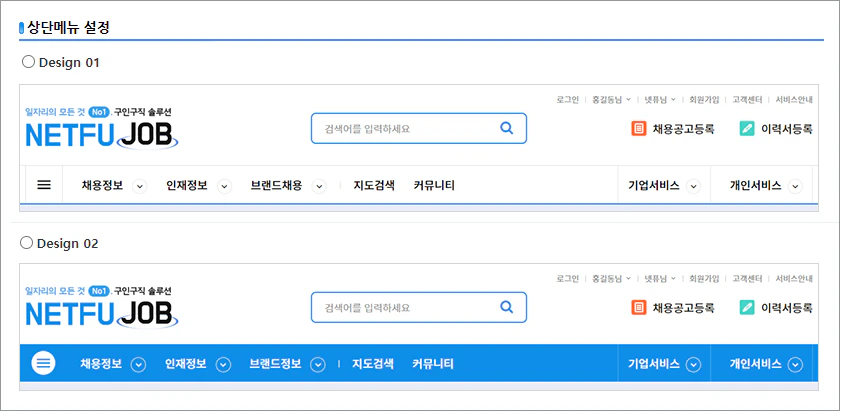Open 지도검색 menu in blue Design 02 bar

click(373, 364)
